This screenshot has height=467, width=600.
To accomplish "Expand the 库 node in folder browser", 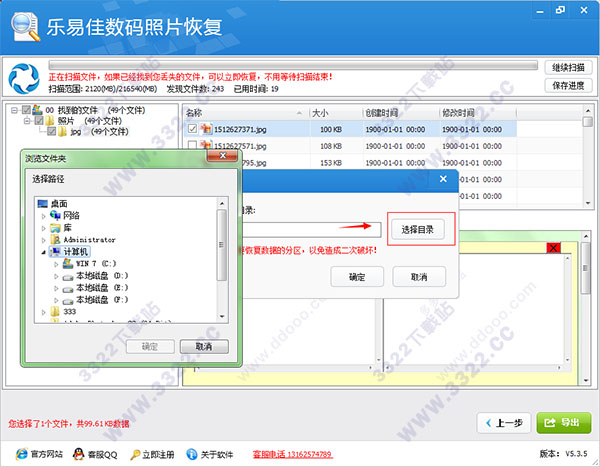I will coord(44,229).
